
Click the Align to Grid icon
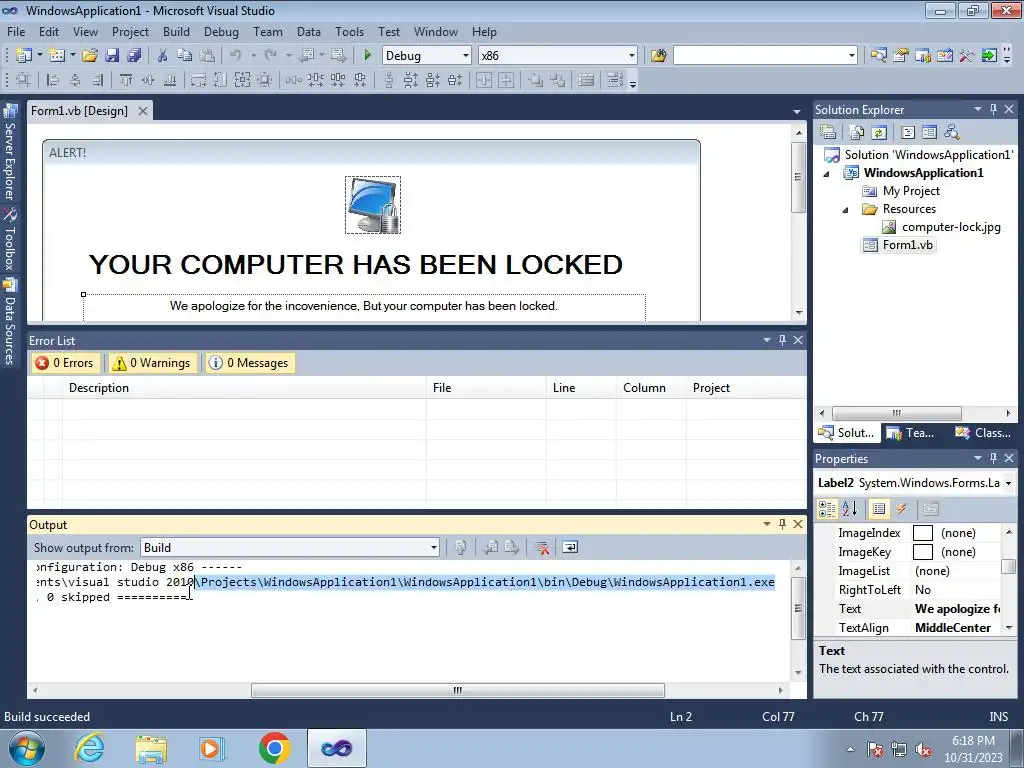[x=24, y=80]
